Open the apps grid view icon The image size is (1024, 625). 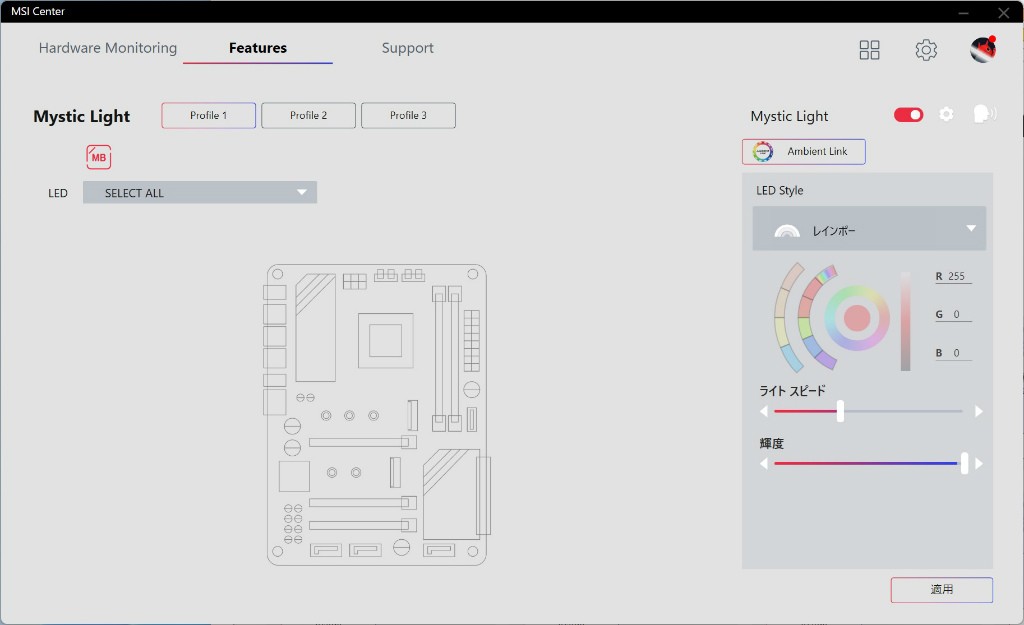click(x=869, y=50)
